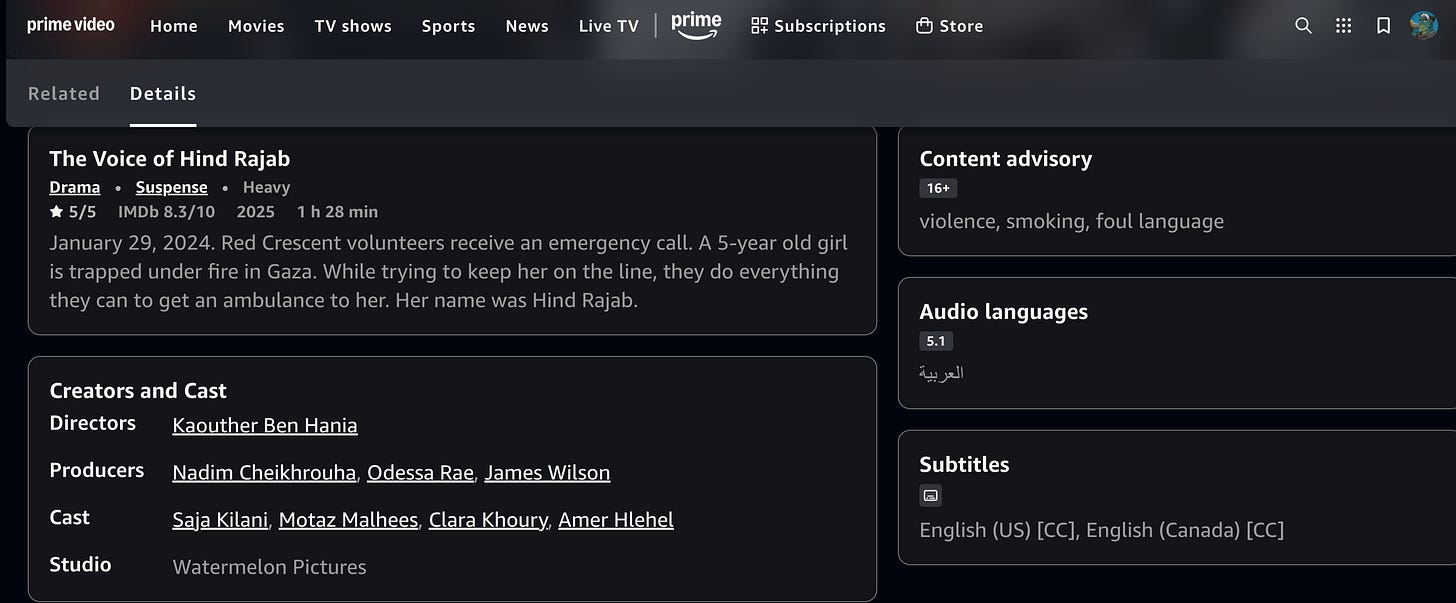Open producer James Wilson link
This screenshot has height=603, width=1456.
547,472
